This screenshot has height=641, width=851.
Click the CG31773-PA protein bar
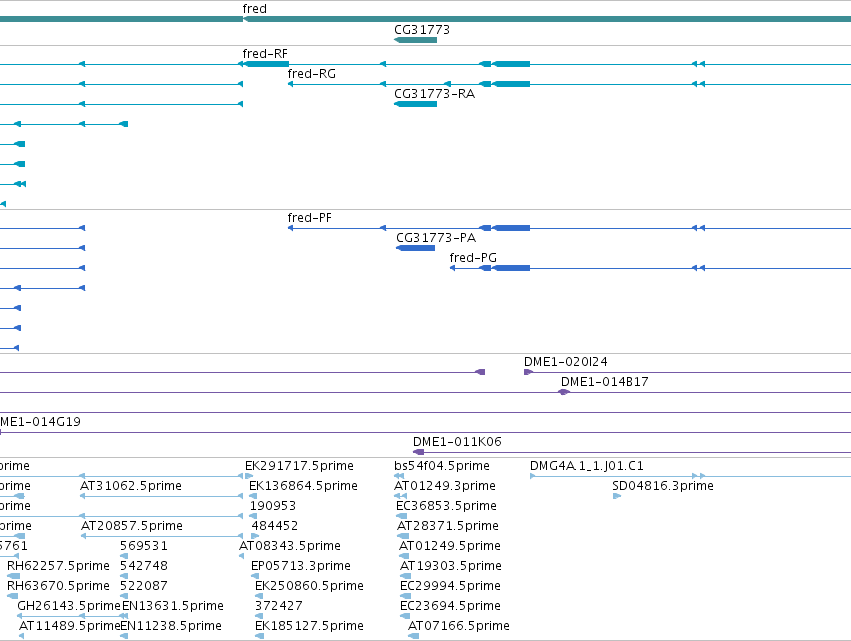pyautogui.click(x=415, y=248)
